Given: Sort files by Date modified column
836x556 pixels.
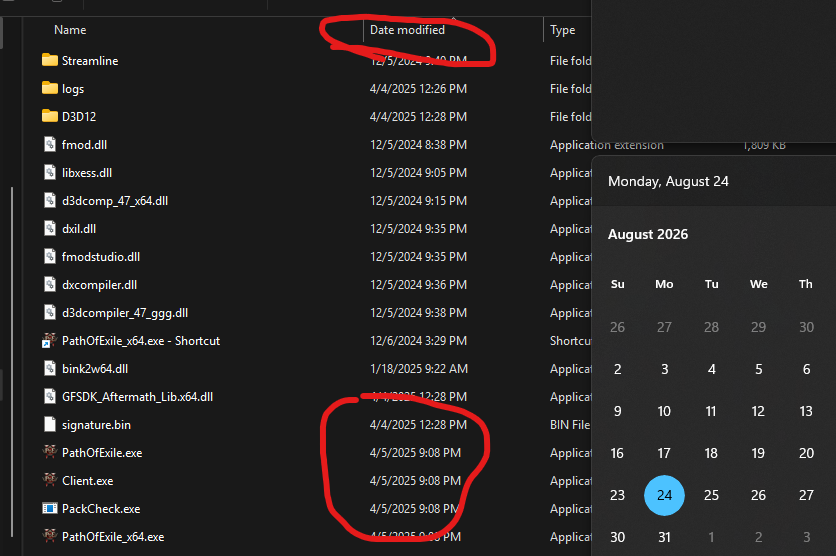Looking at the screenshot, I should tap(407, 30).
